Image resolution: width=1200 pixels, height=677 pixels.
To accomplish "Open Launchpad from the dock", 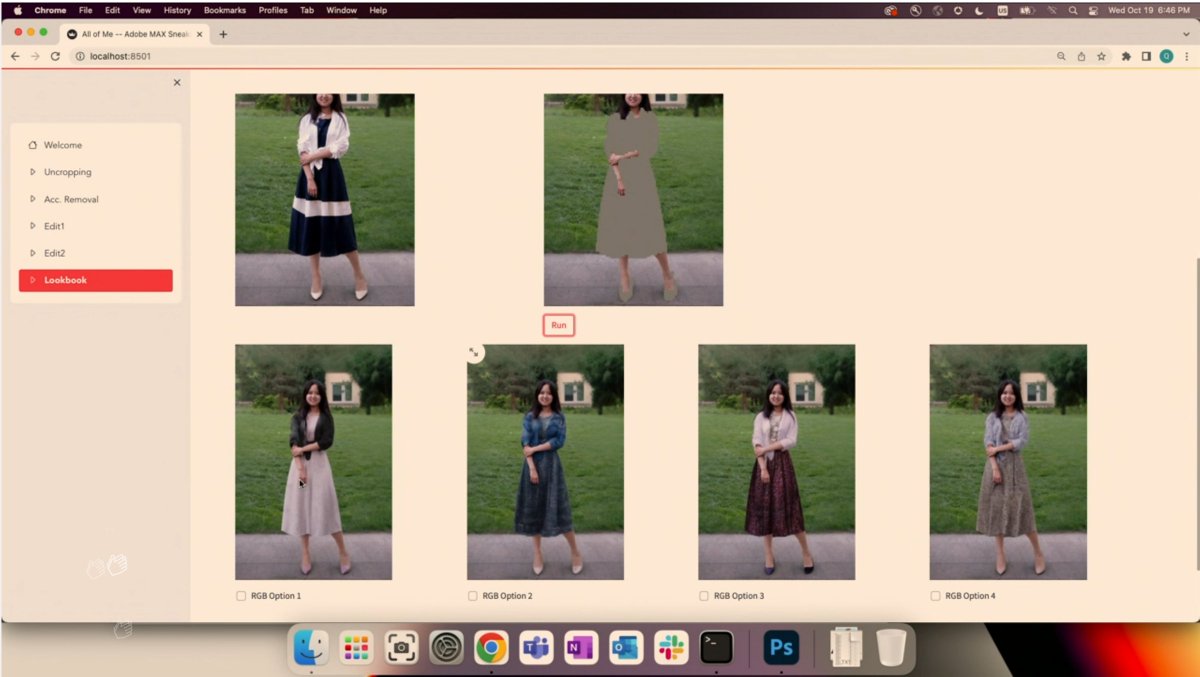I will coord(356,648).
